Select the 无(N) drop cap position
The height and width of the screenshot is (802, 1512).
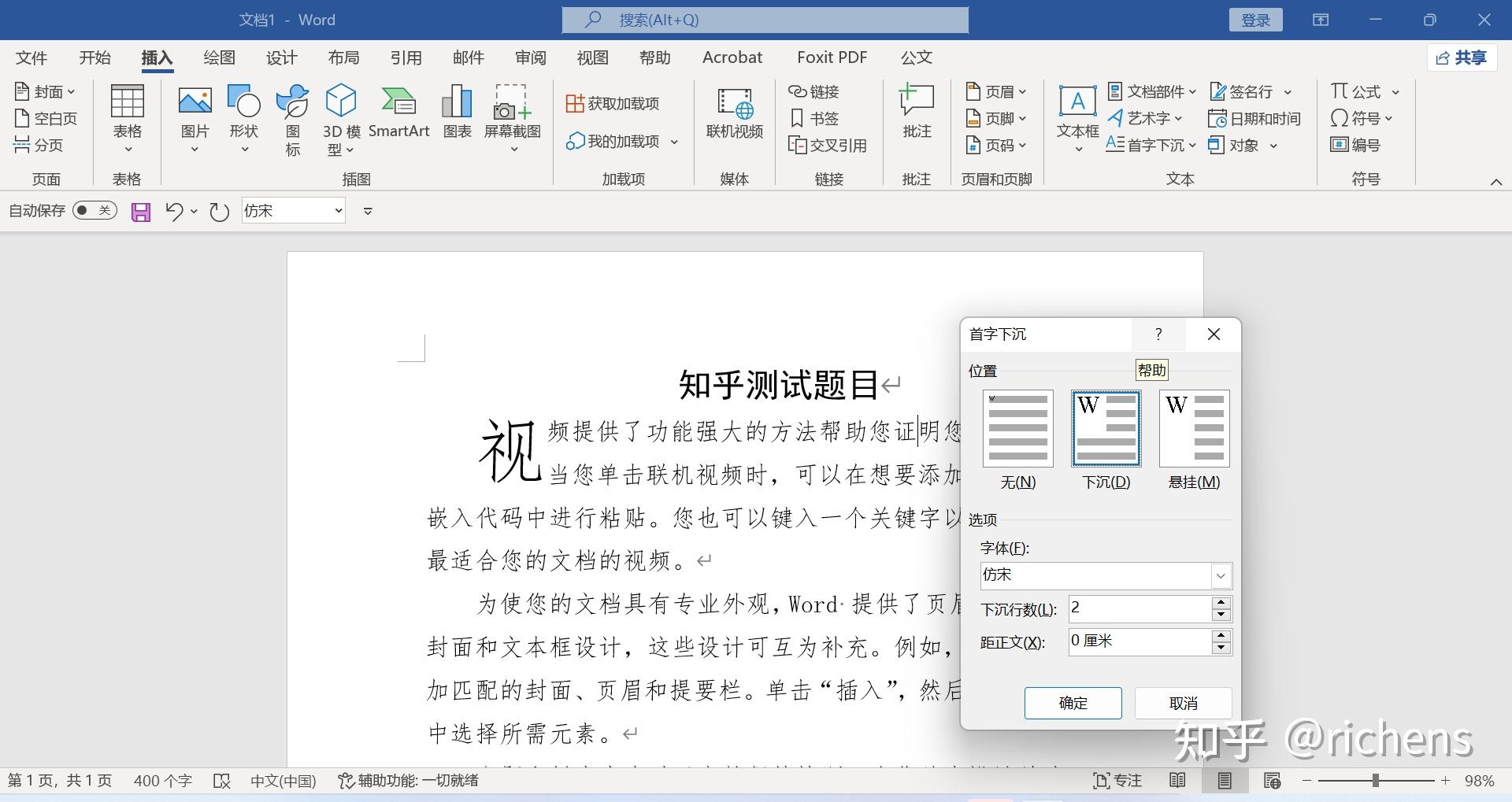[x=1017, y=440]
